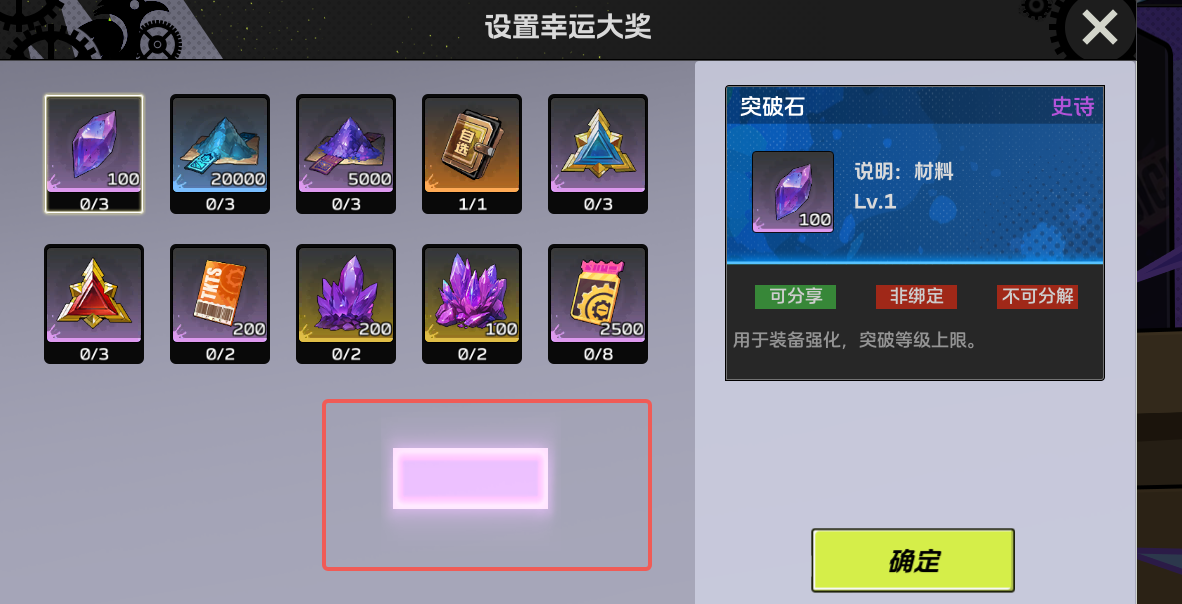
Task: Click the 确定 confirm button
Action: point(913,560)
